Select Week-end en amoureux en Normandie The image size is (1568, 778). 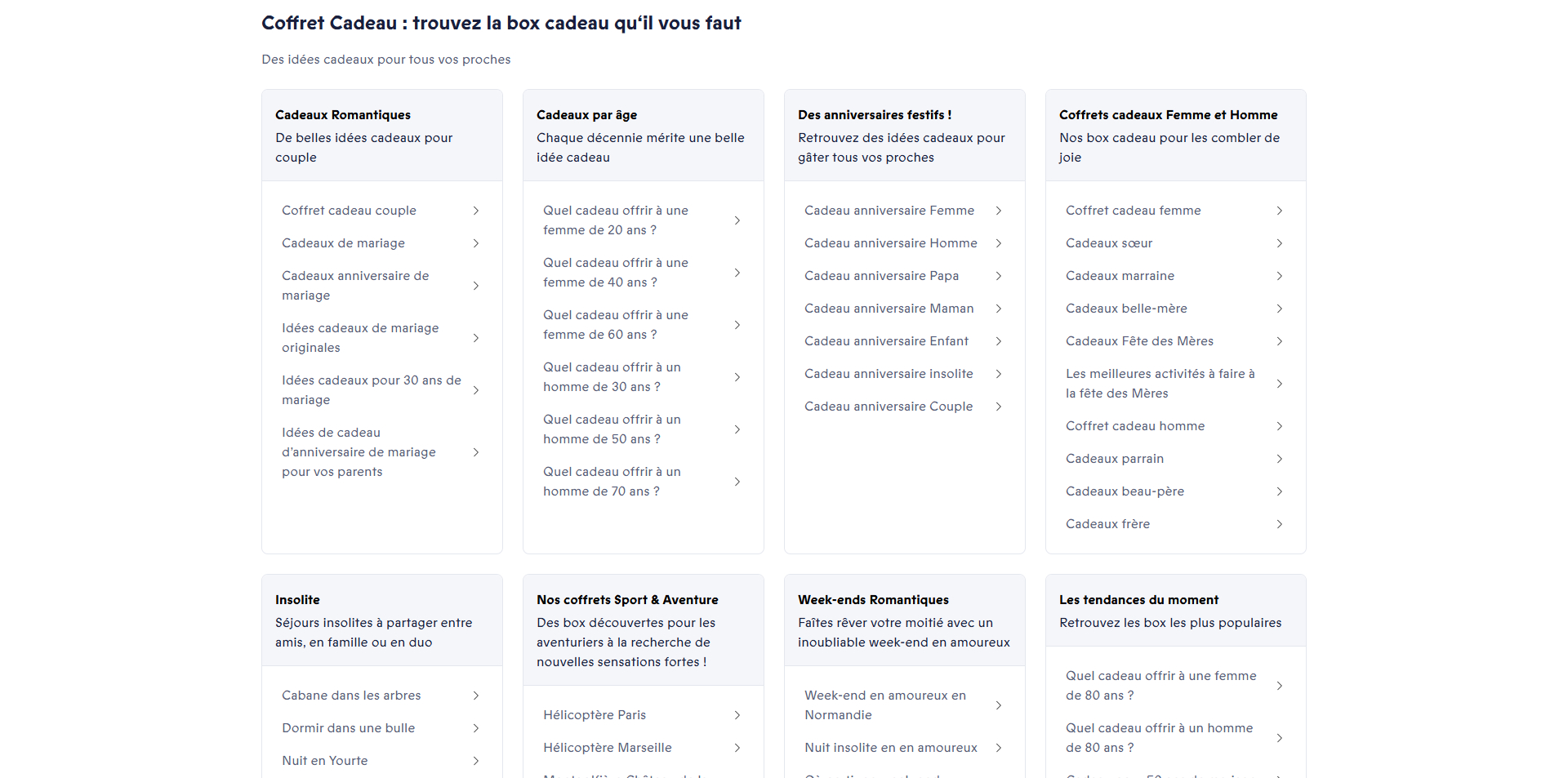(904, 705)
